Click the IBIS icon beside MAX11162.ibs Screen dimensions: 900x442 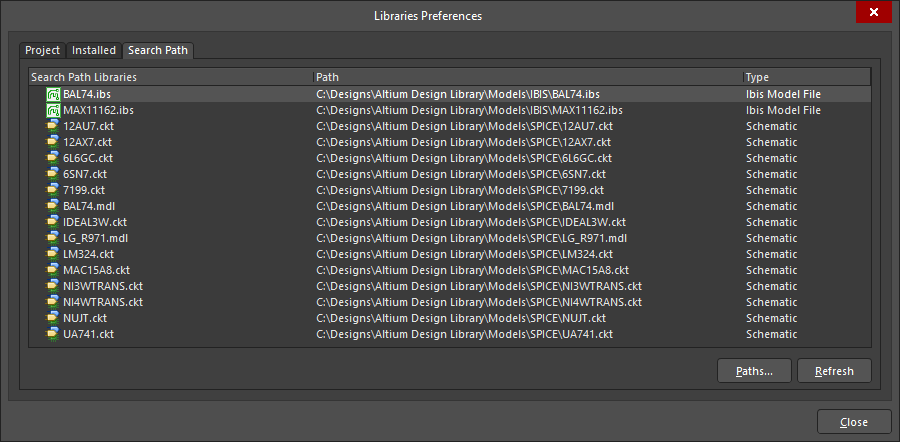[x=53, y=110]
